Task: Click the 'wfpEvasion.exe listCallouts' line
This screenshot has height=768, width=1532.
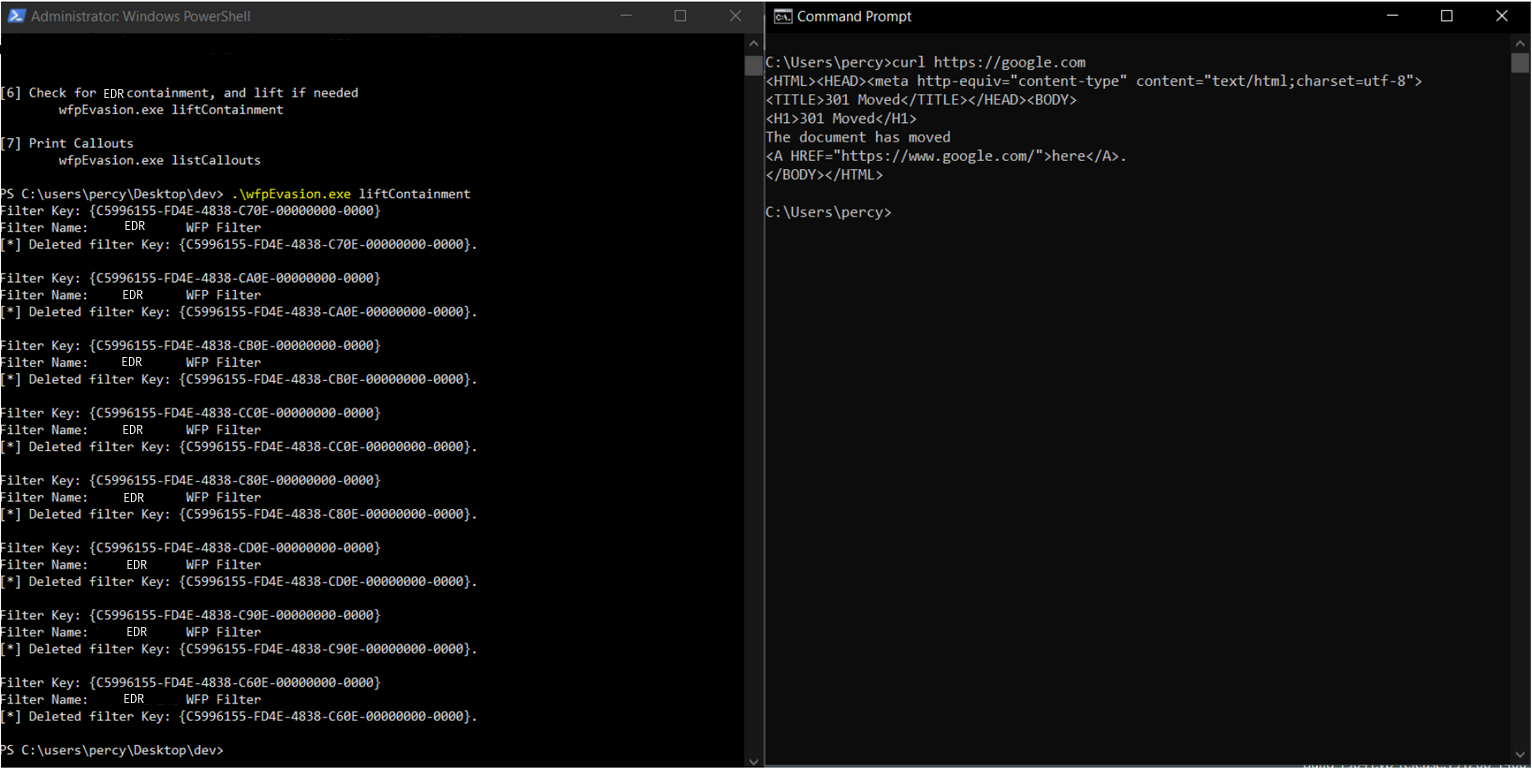Action: tap(160, 160)
